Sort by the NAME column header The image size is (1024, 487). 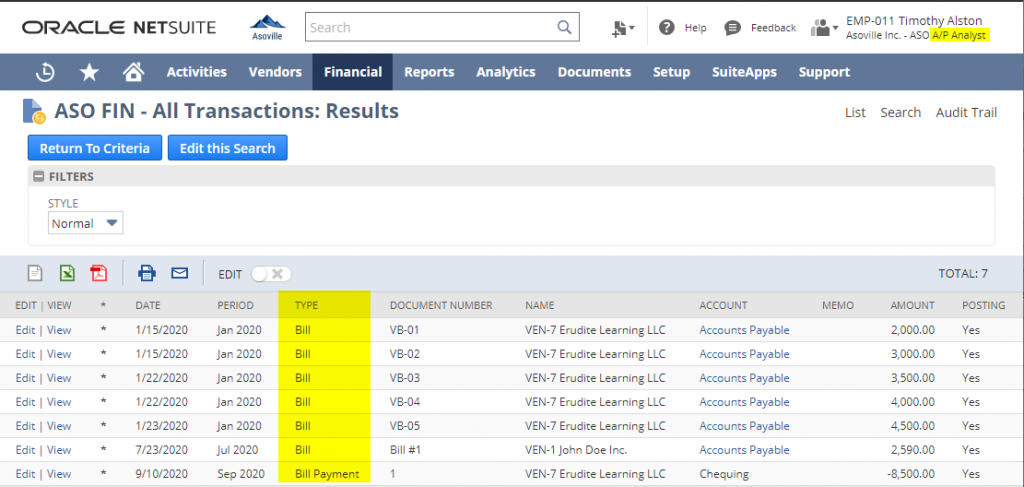[x=539, y=305]
